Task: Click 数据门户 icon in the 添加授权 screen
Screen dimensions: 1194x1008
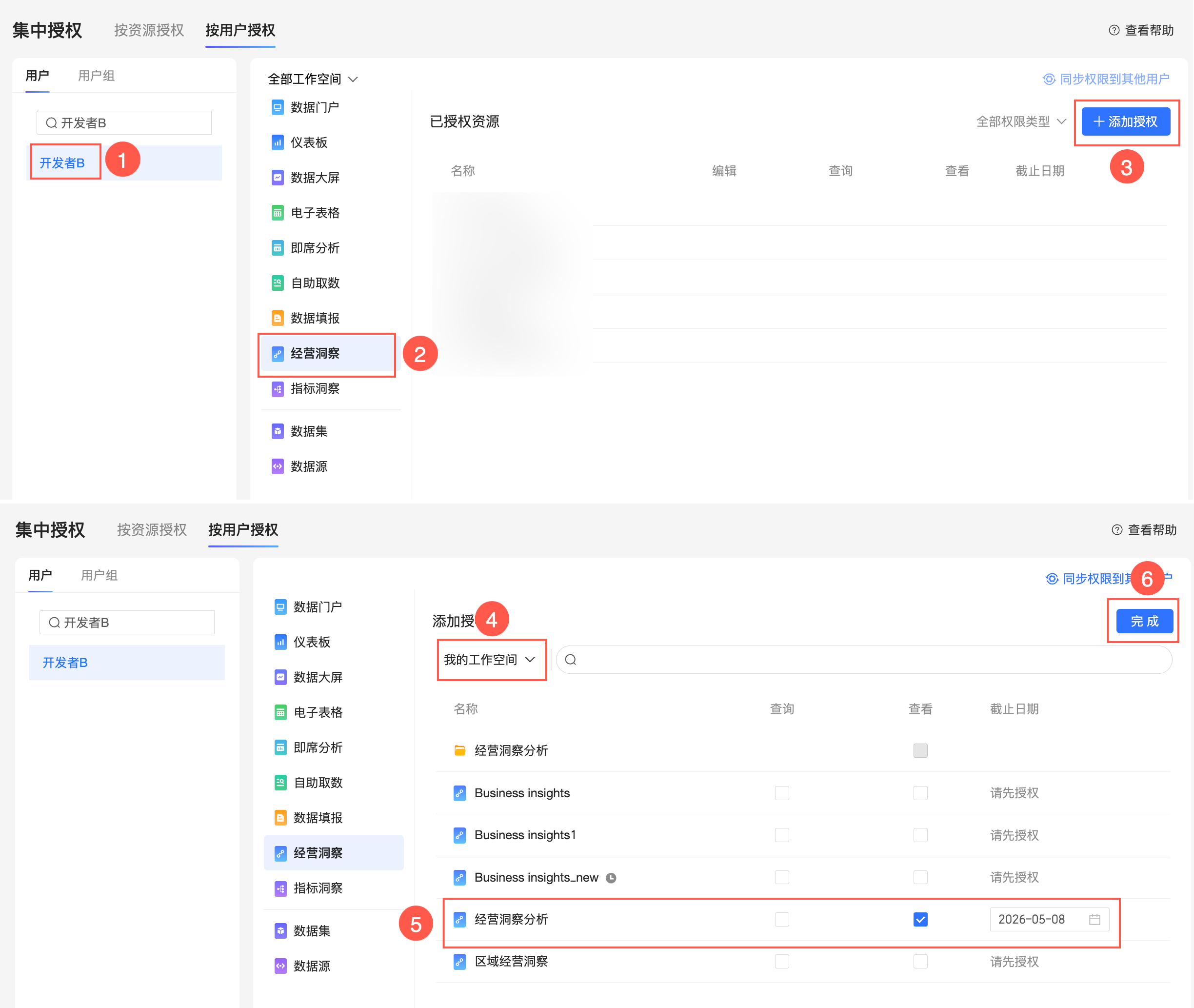Action: click(x=280, y=607)
